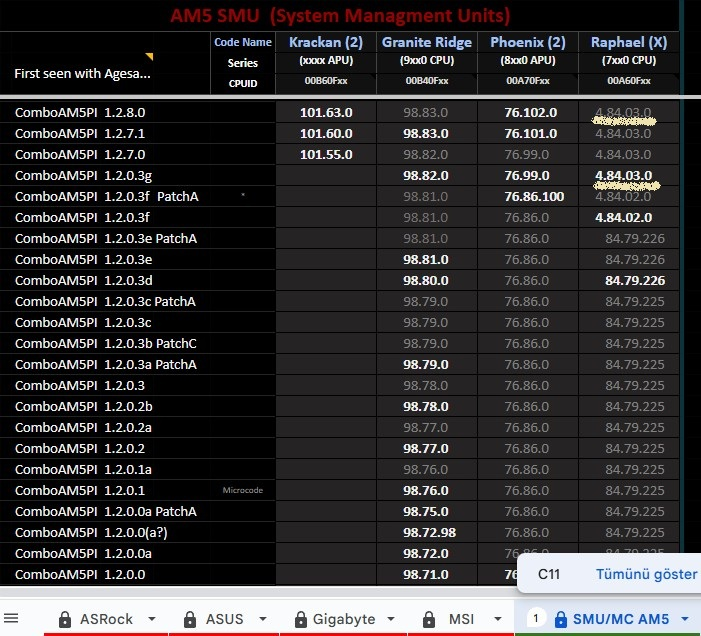Open the Raphael (X) header link
Screen dimensions: 701x636
[629, 42]
